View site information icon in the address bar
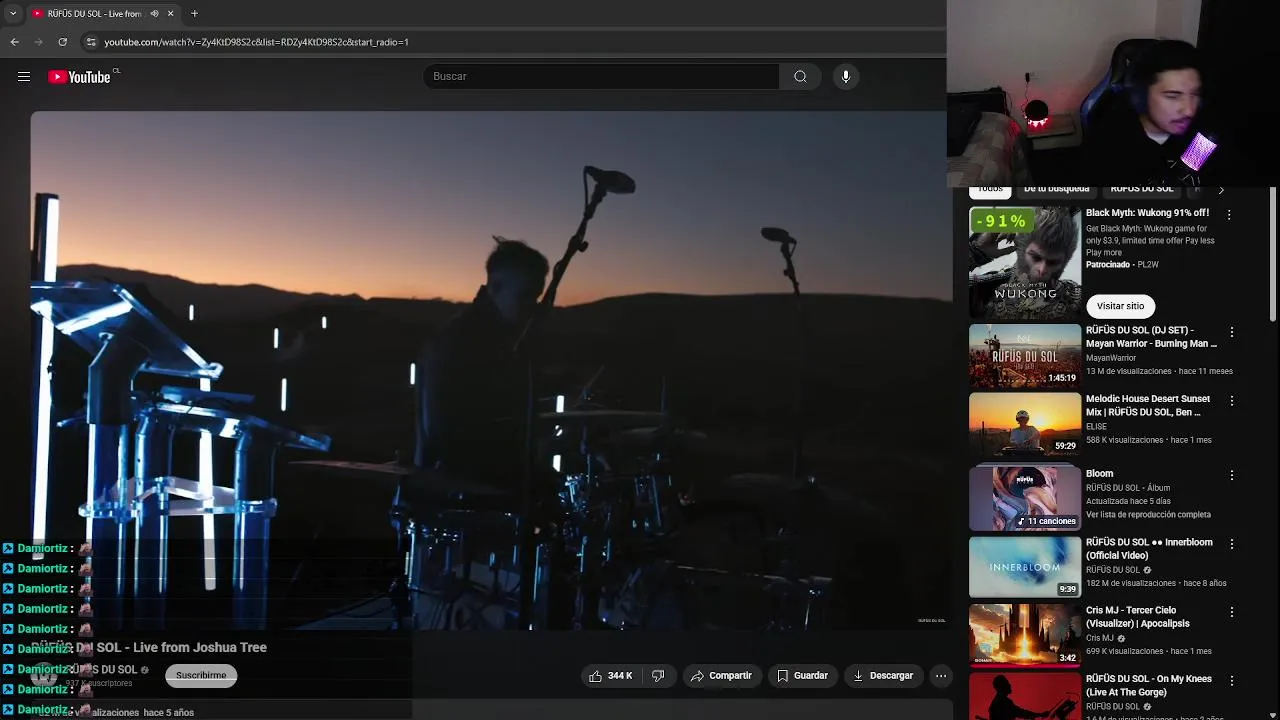The width and height of the screenshot is (1280, 720). coord(91,42)
